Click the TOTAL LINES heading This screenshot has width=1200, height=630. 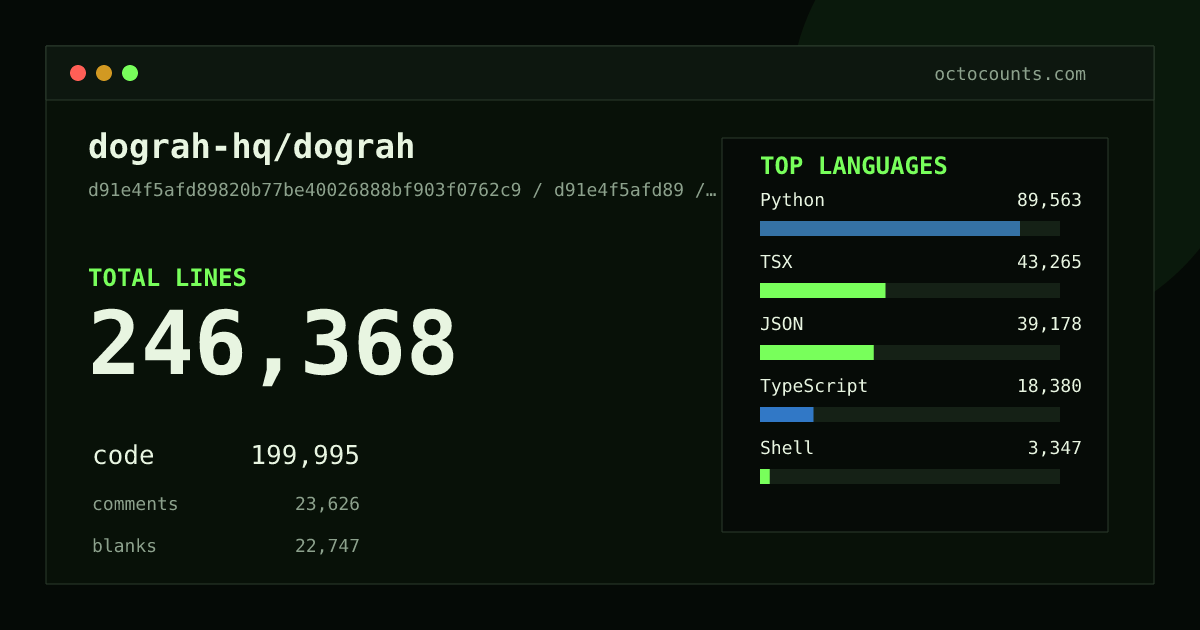(167, 278)
